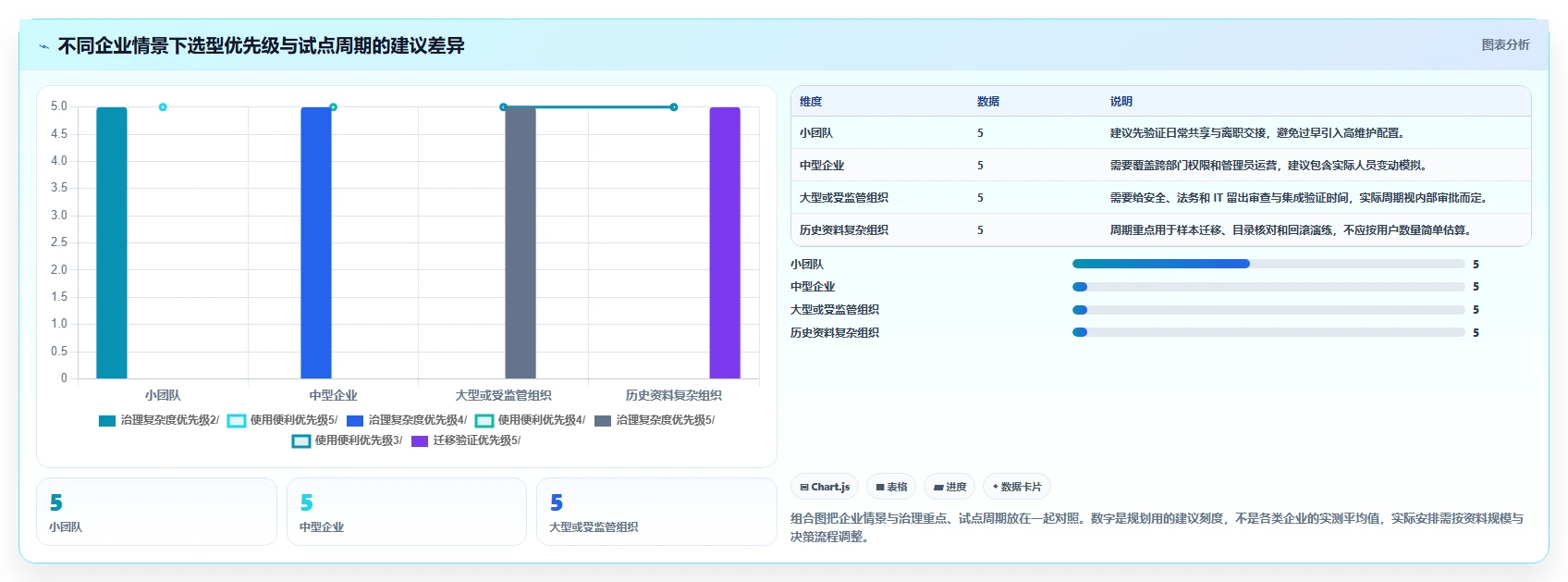1568x582 pixels.
Task: Click the line point above 历史资料复杂组织 label
Action: point(674,107)
